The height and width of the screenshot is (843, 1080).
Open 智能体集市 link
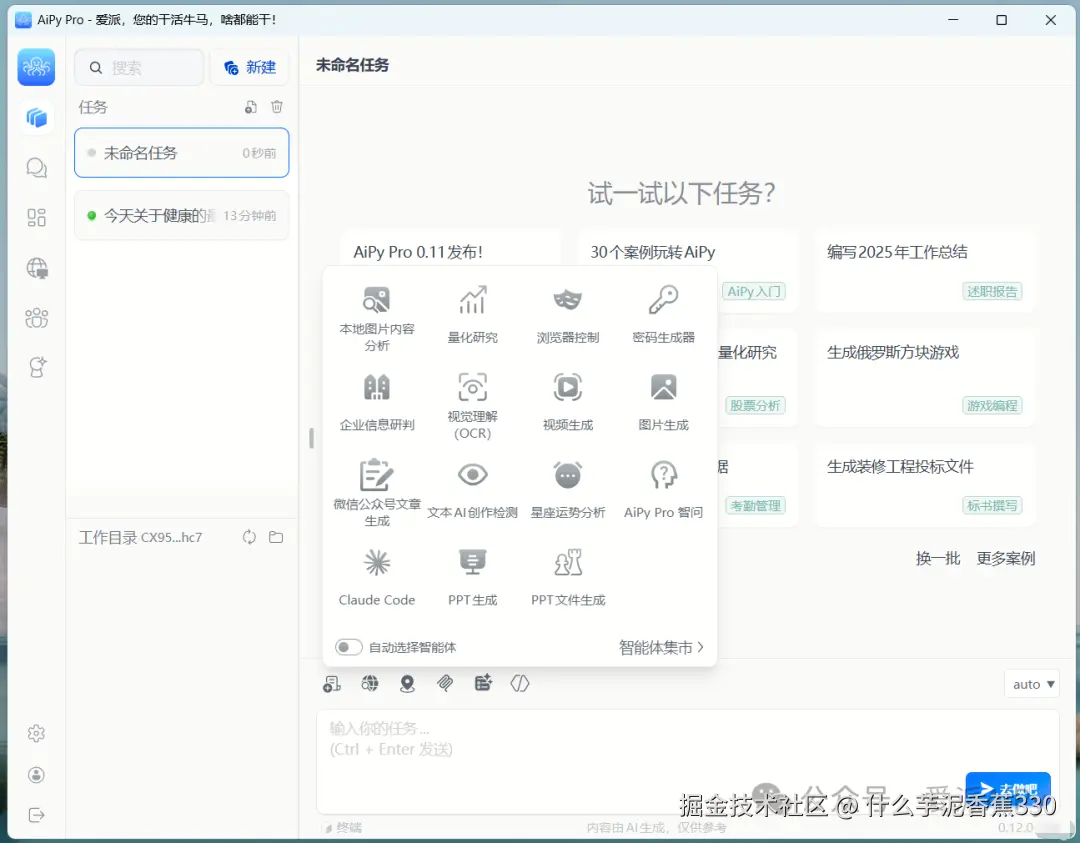point(661,647)
